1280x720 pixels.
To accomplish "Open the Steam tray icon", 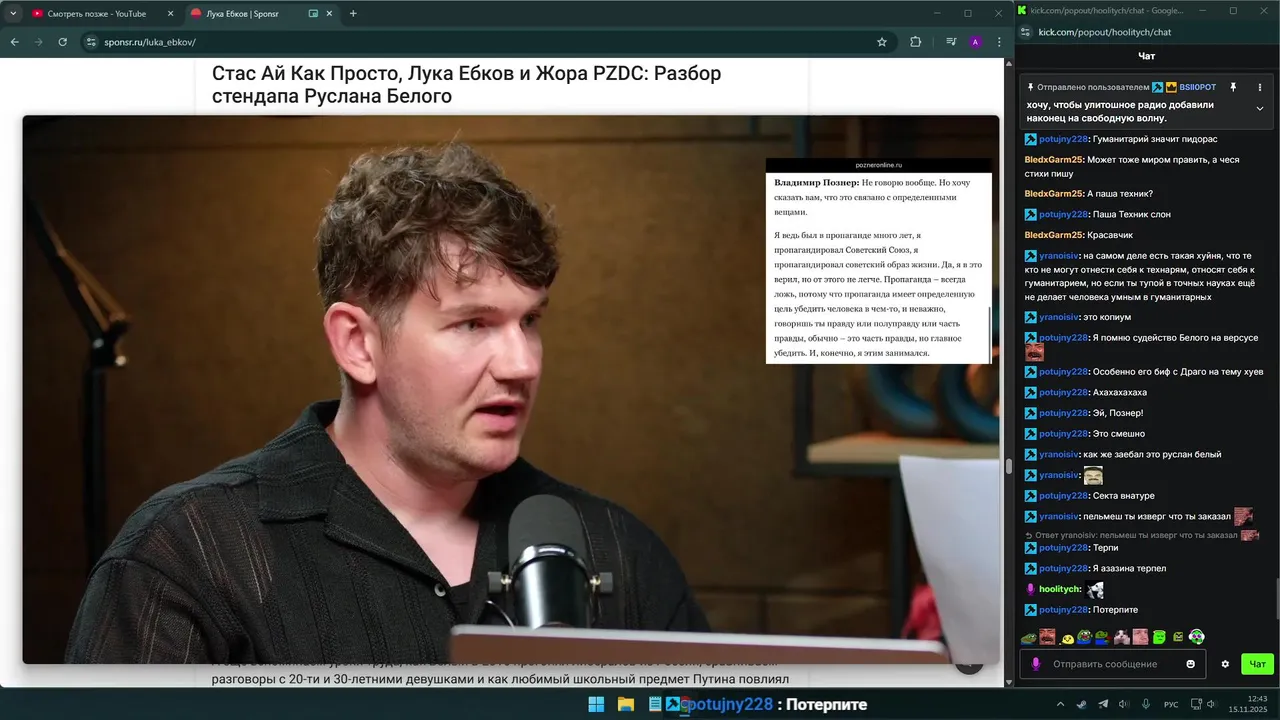I will [x=1081, y=704].
